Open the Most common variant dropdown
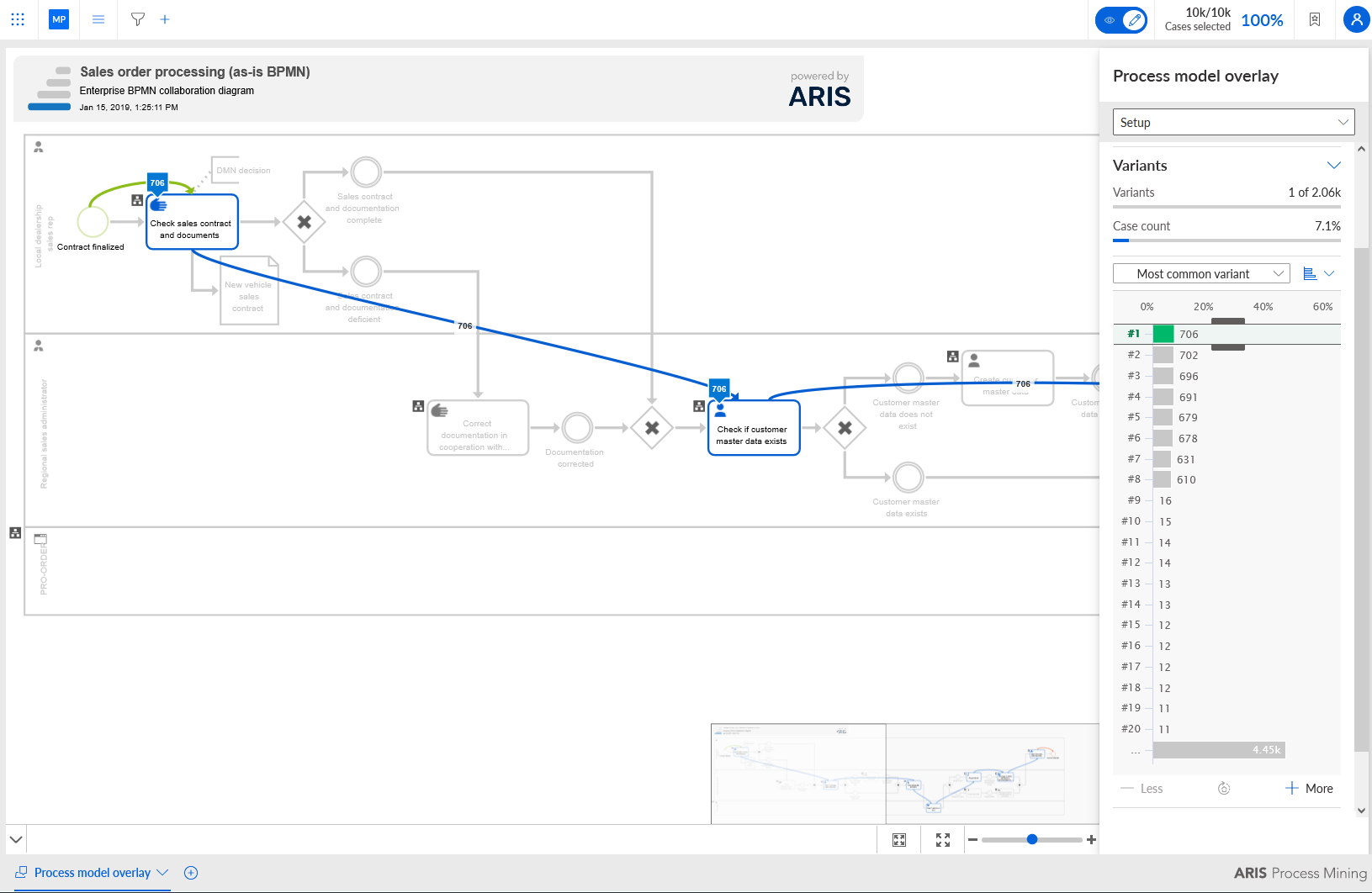1372x893 pixels. pyautogui.click(x=1201, y=273)
